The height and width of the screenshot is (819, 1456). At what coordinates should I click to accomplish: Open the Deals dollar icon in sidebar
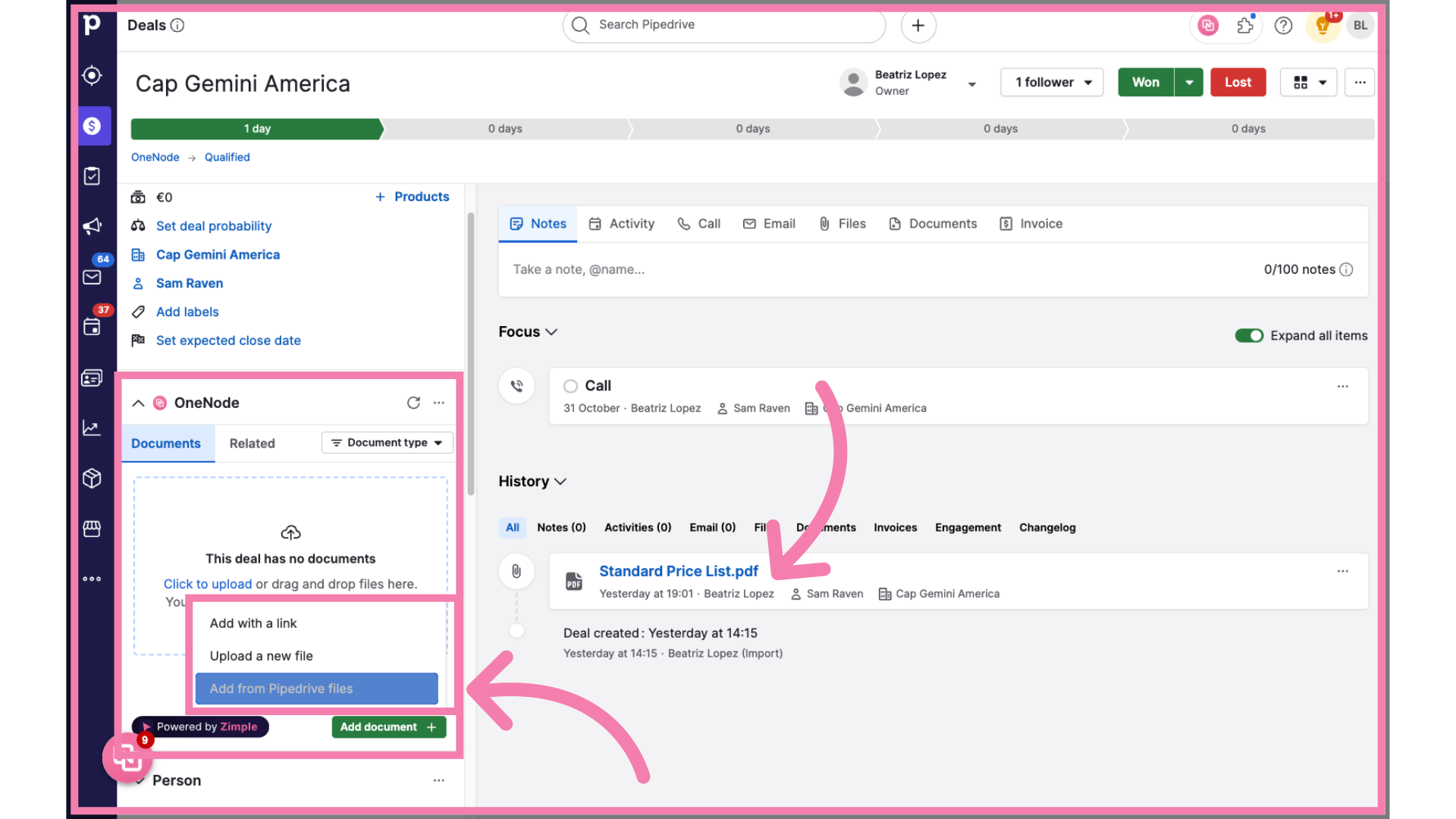pyautogui.click(x=92, y=126)
